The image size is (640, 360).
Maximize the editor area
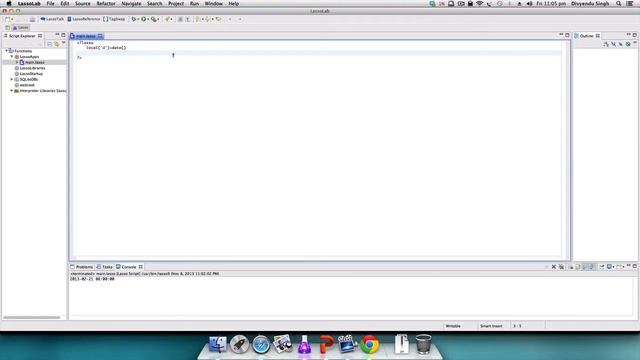pyautogui.click(x=567, y=35)
